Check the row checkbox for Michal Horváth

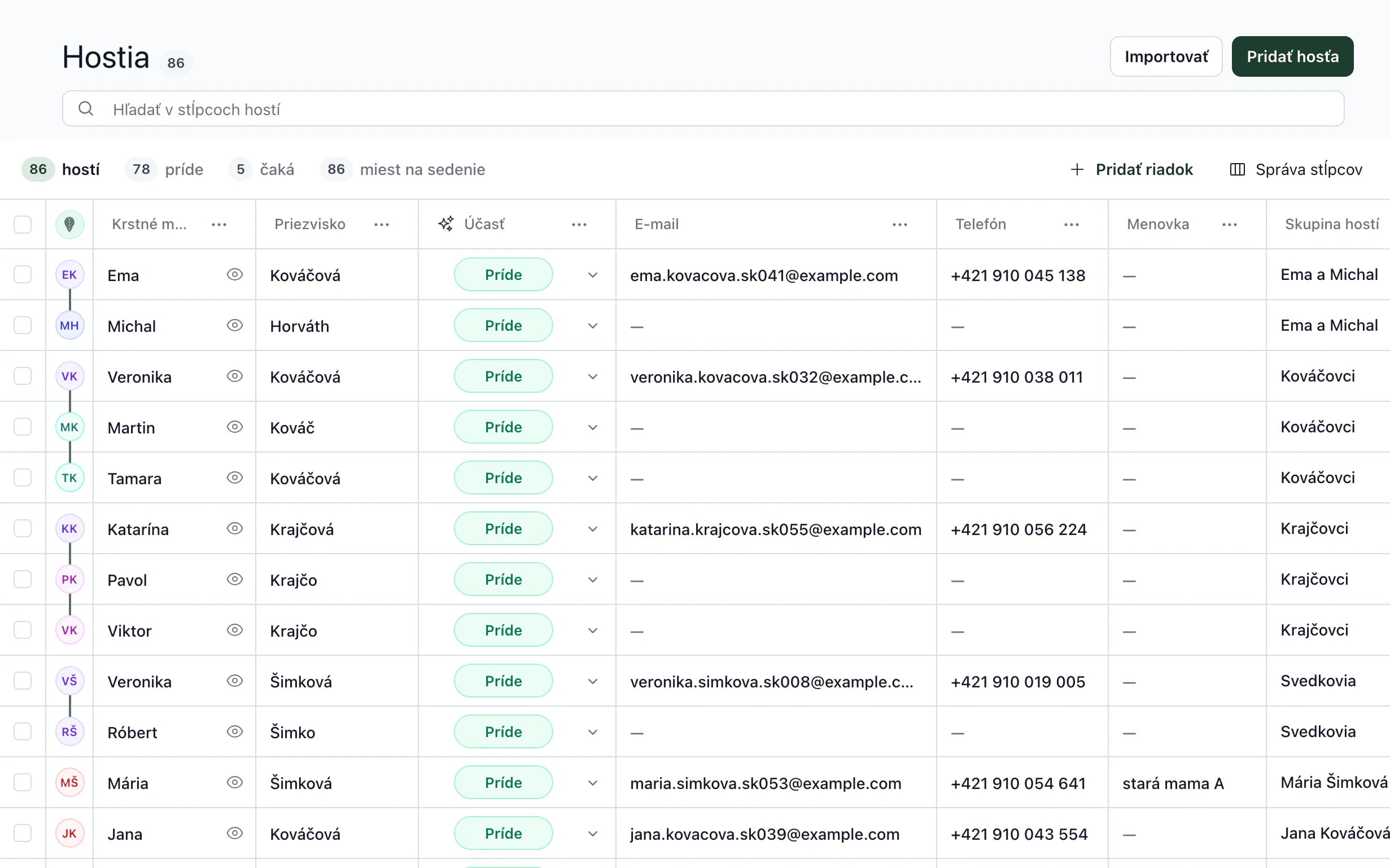[23, 326]
